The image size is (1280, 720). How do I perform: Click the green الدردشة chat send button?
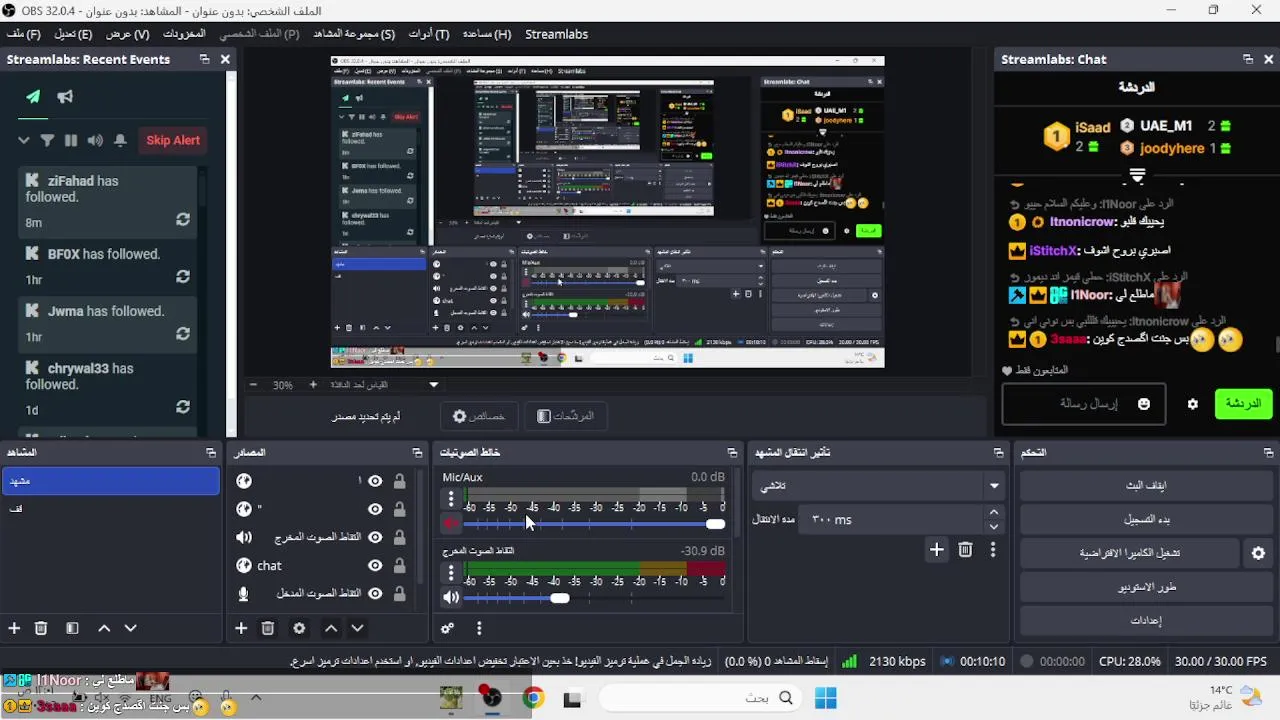(1243, 404)
